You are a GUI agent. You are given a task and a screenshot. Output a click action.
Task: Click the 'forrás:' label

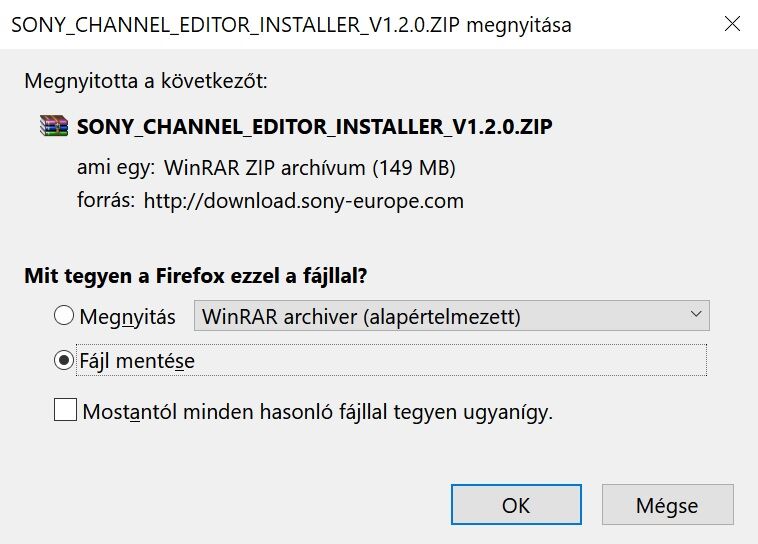click(106, 200)
